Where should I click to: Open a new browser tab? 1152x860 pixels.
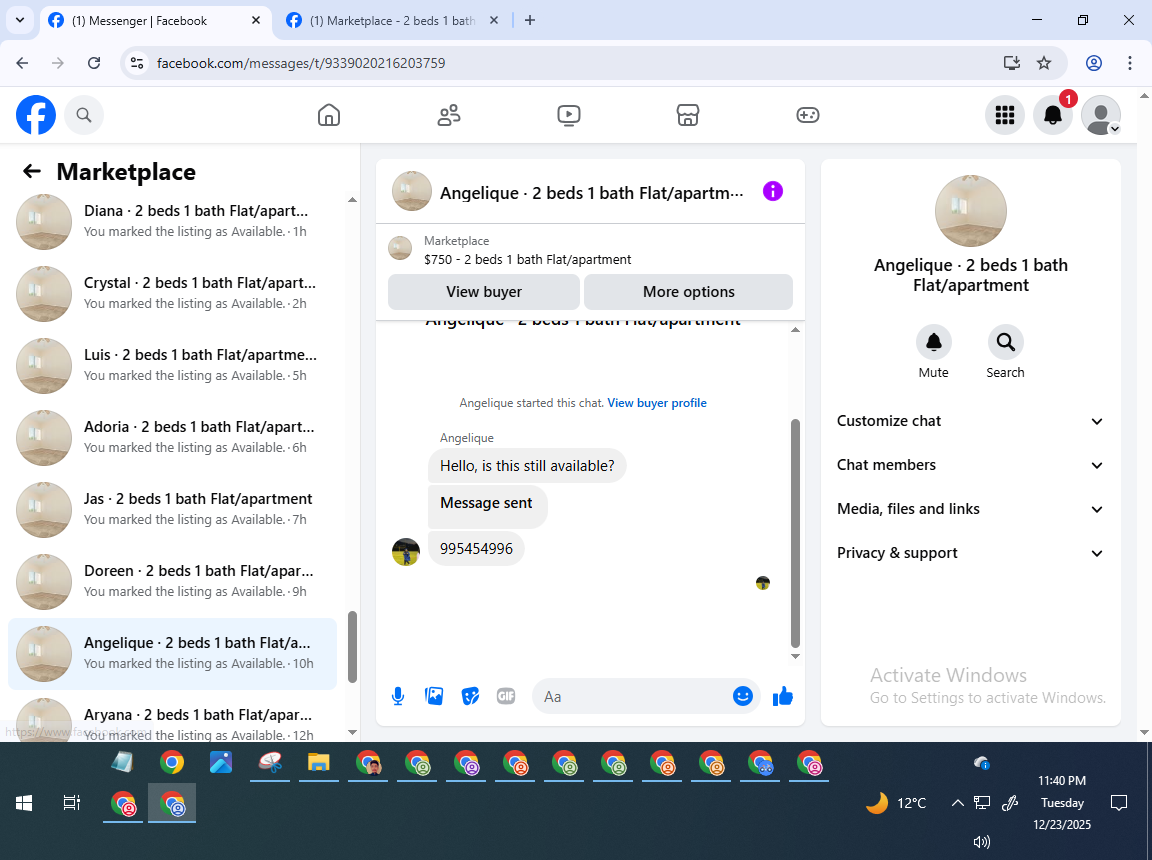click(530, 21)
